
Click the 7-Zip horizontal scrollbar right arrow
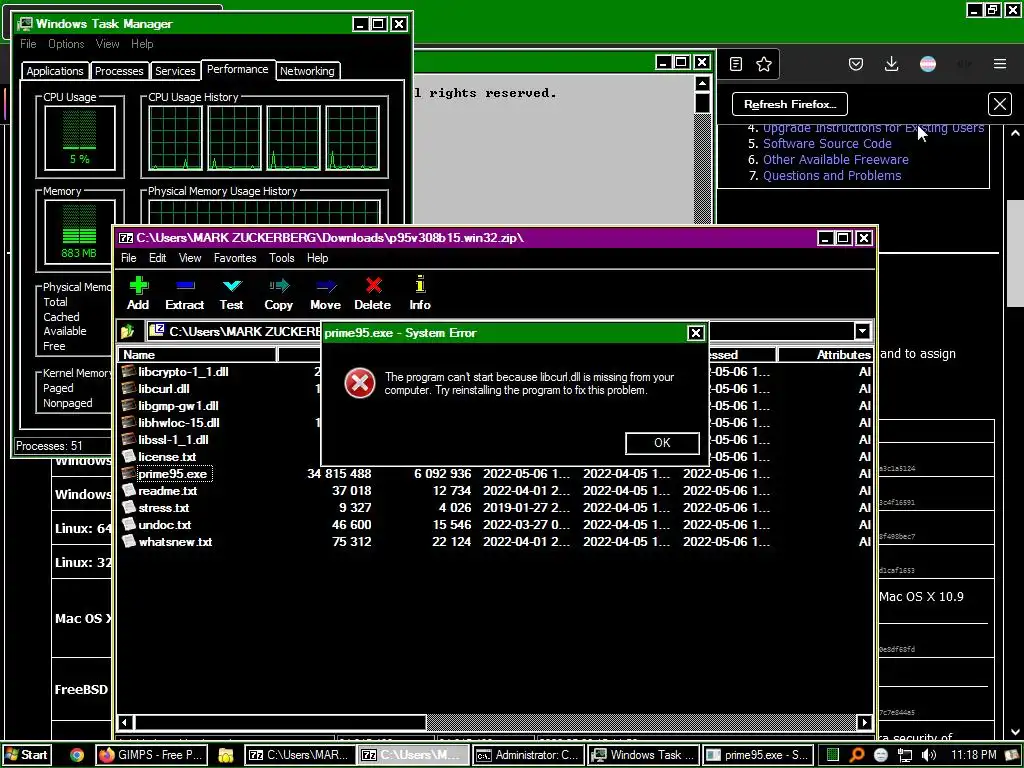pyautogui.click(x=865, y=722)
